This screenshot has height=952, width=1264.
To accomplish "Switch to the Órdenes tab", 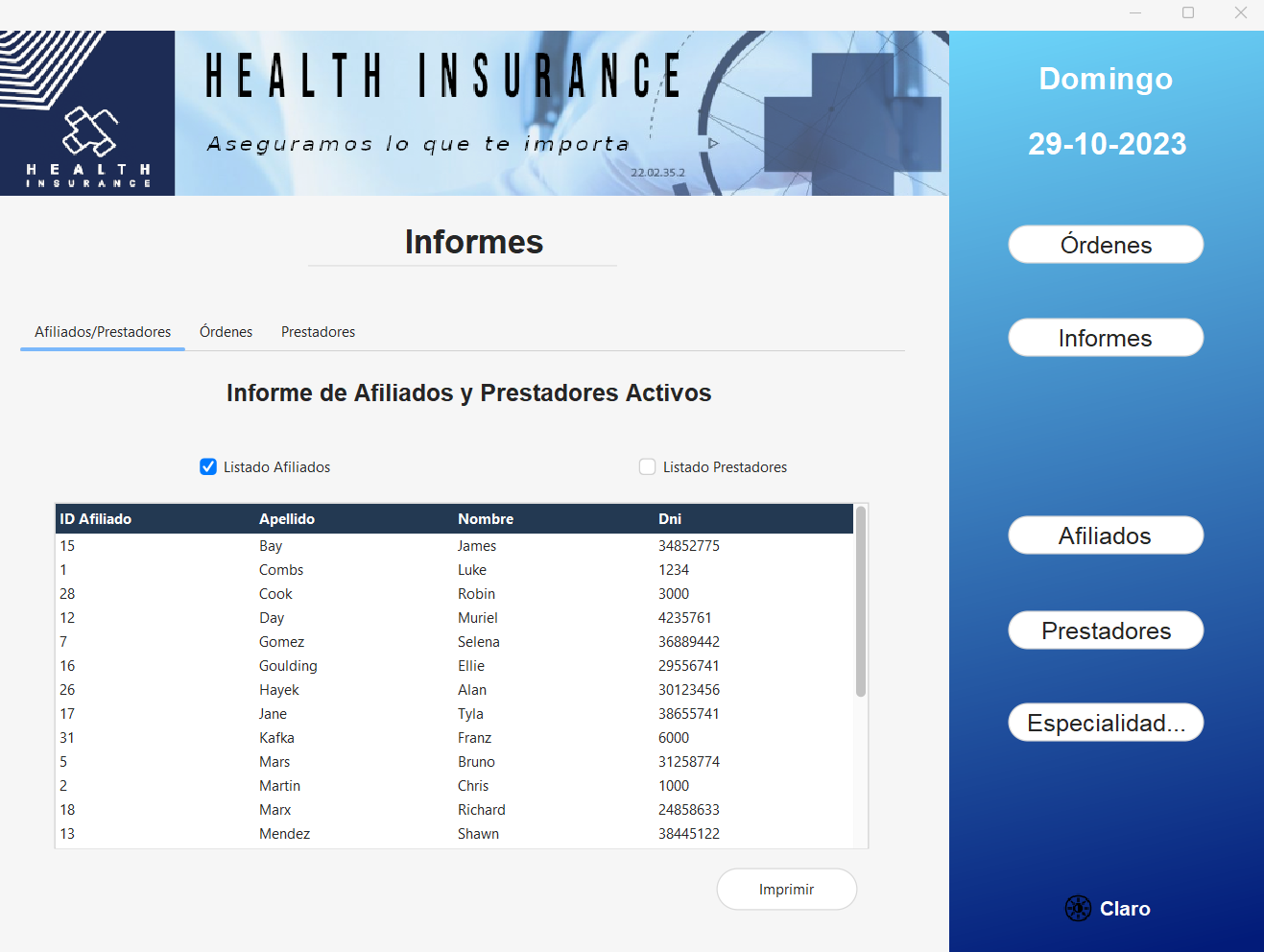I will pyautogui.click(x=226, y=331).
